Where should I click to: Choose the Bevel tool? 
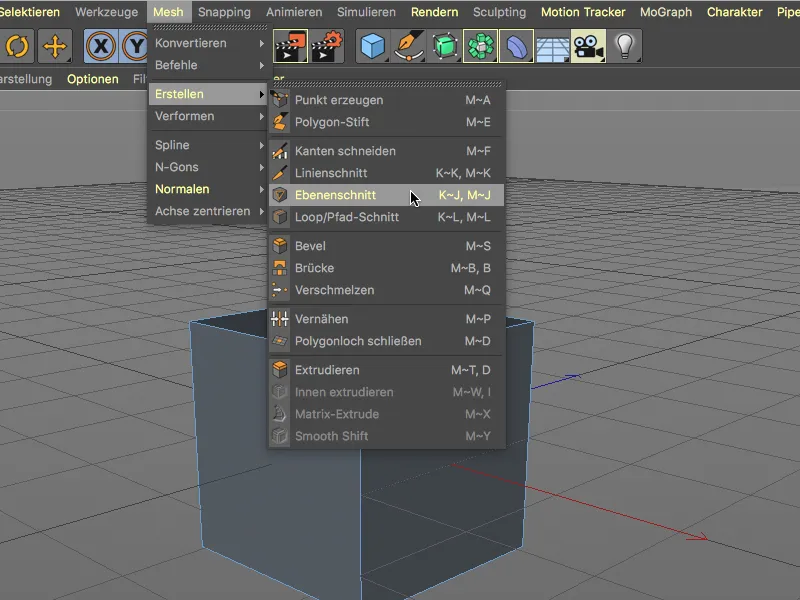click(386, 246)
